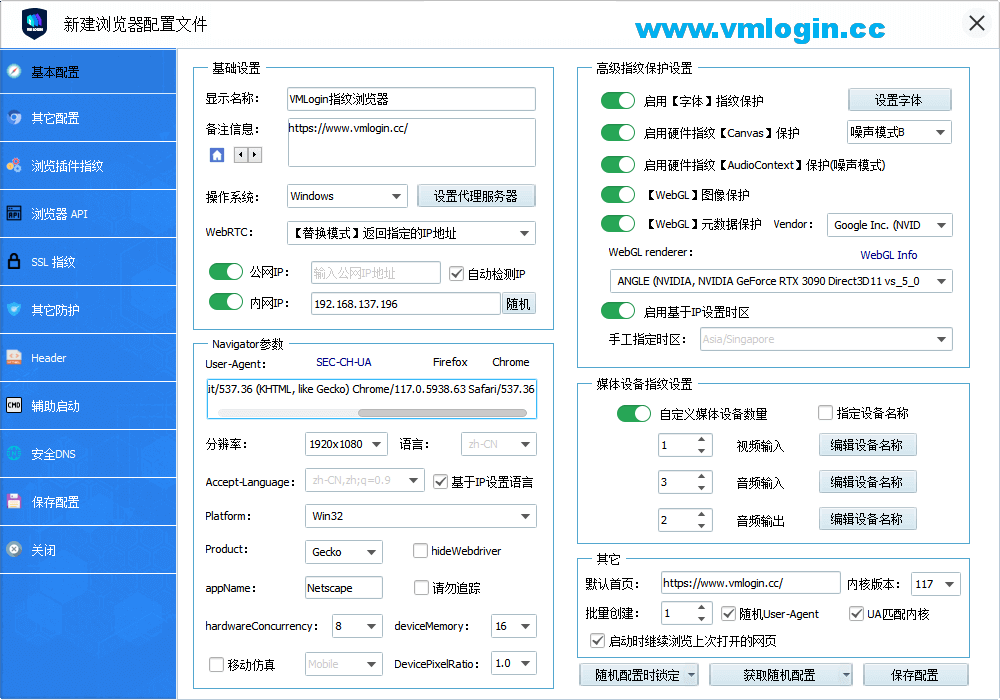Open 其它配置 section in sidebar

click(88, 118)
